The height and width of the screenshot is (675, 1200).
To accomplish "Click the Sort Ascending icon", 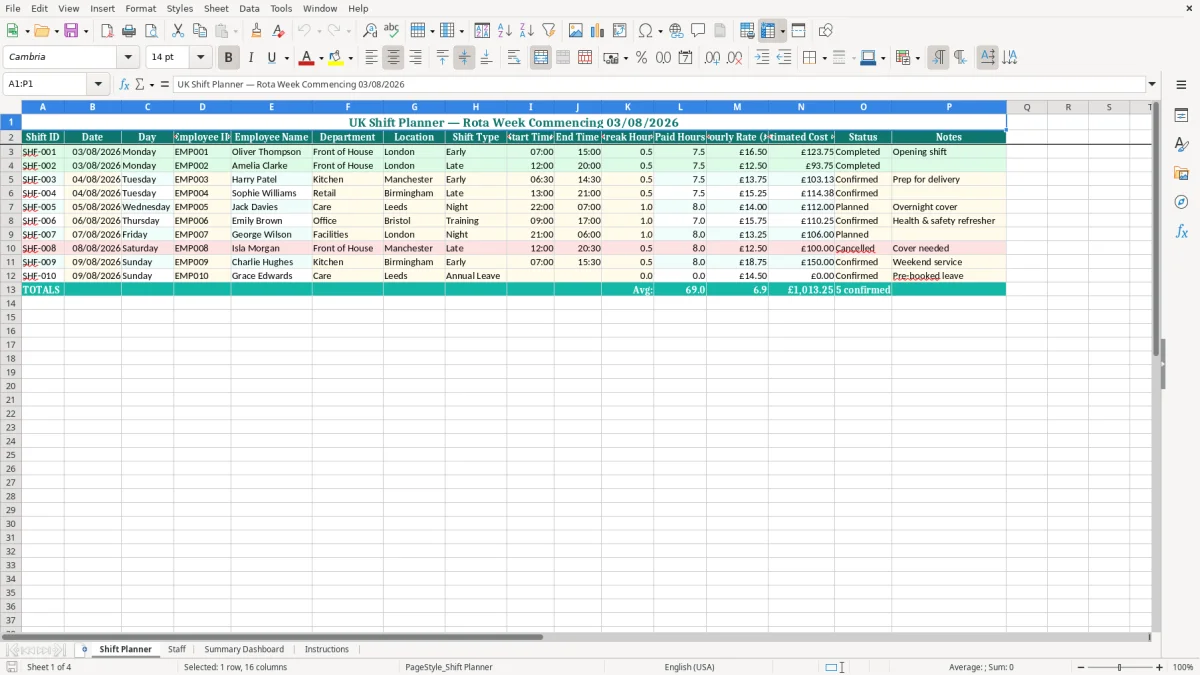I will pyautogui.click(x=505, y=31).
